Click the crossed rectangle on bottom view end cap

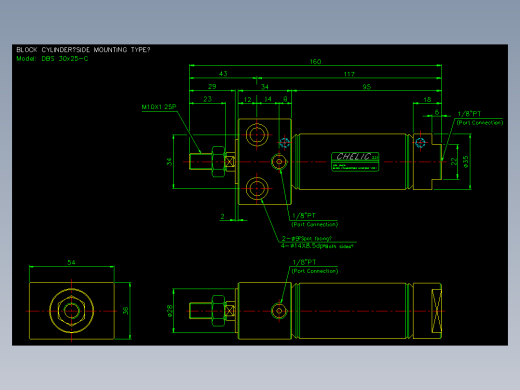click(437, 311)
